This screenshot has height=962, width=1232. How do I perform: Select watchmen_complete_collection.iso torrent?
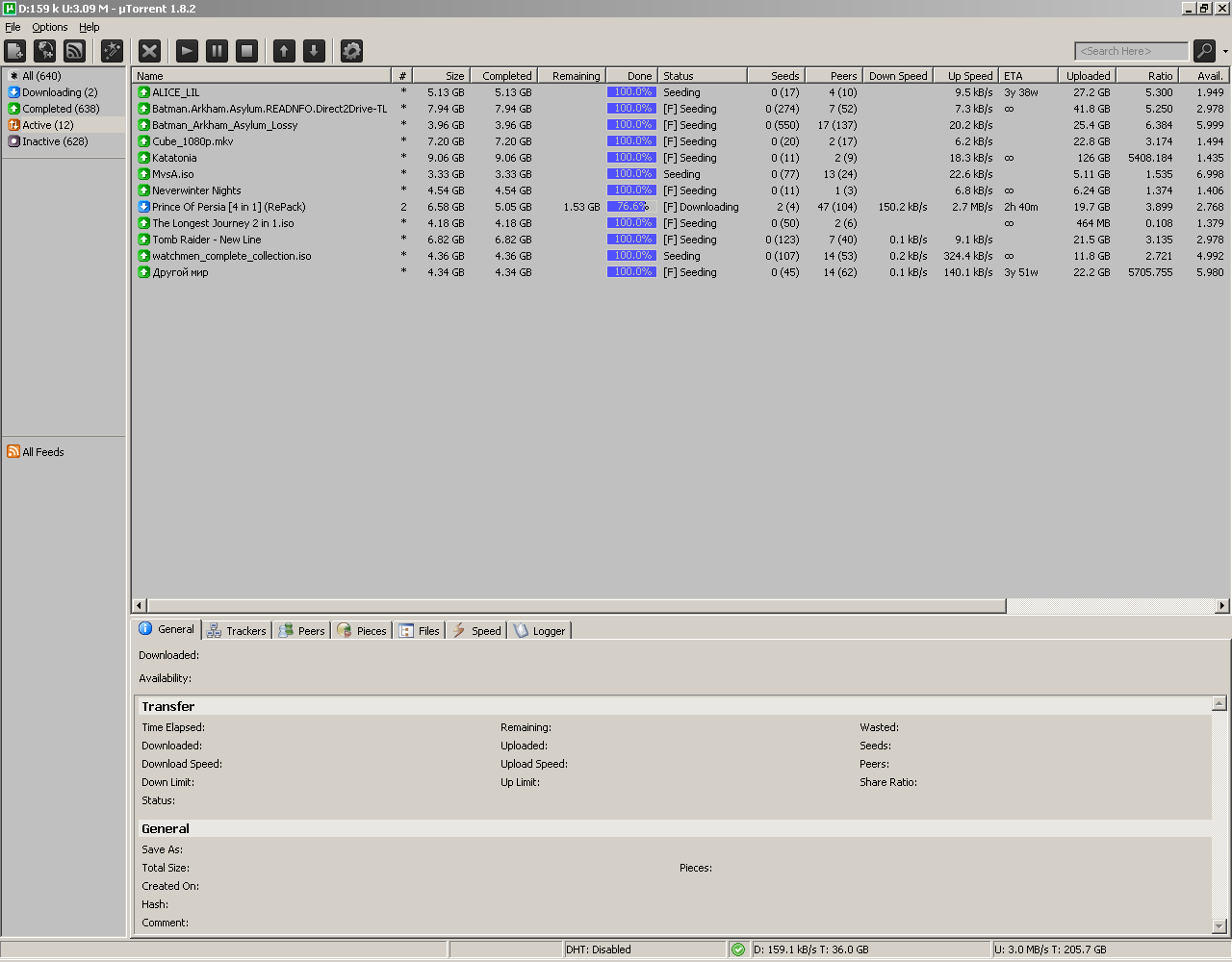(680, 256)
